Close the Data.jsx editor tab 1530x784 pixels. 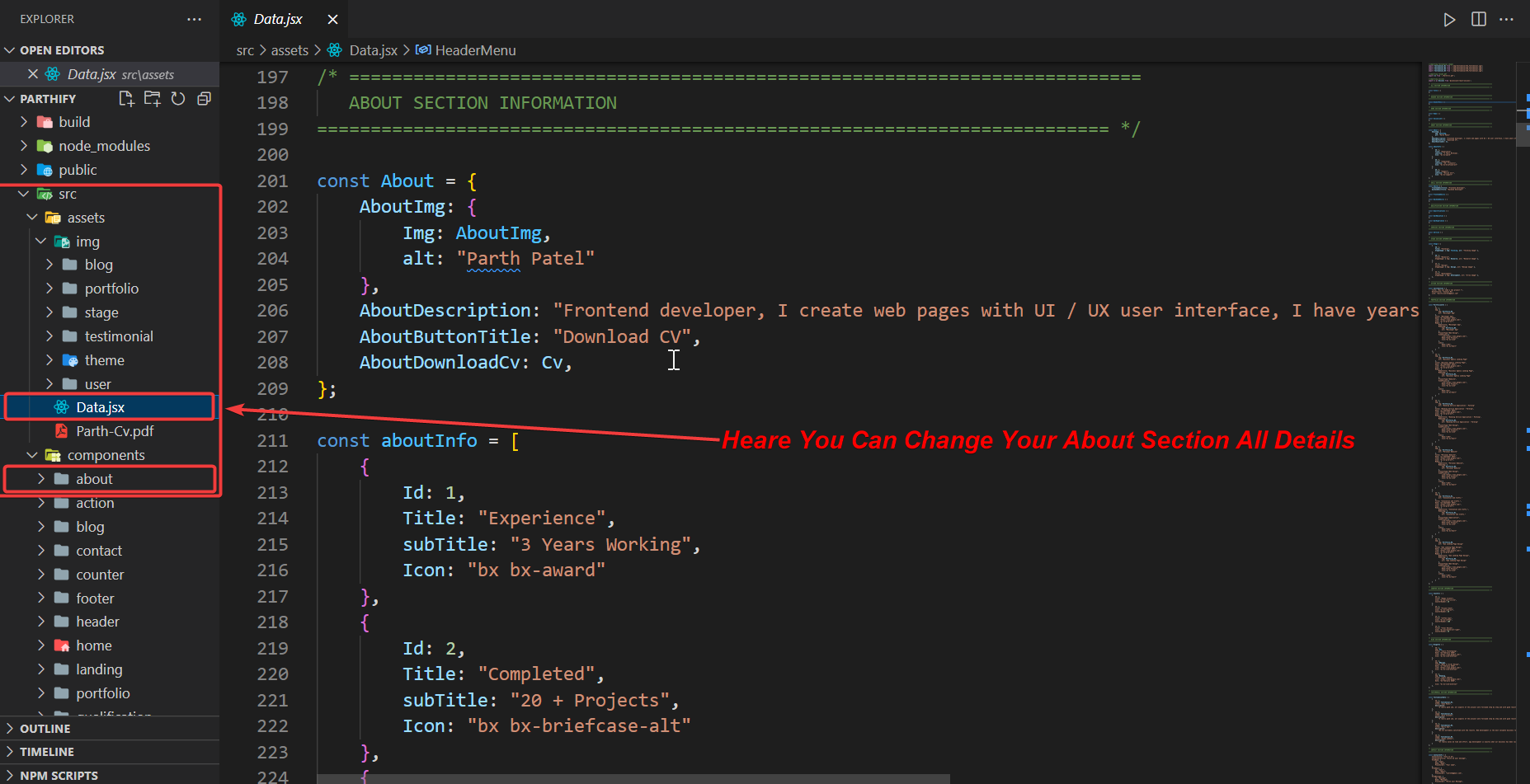tap(332, 19)
